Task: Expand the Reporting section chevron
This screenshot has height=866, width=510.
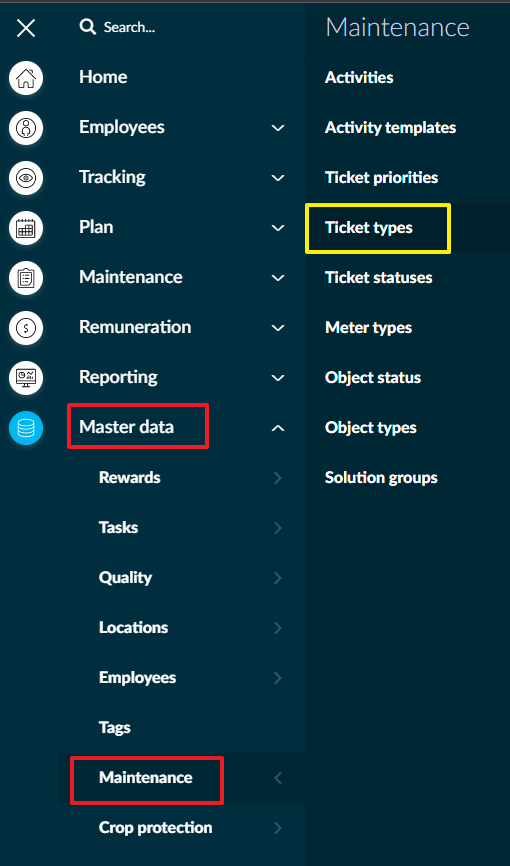Action: point(278,378)
